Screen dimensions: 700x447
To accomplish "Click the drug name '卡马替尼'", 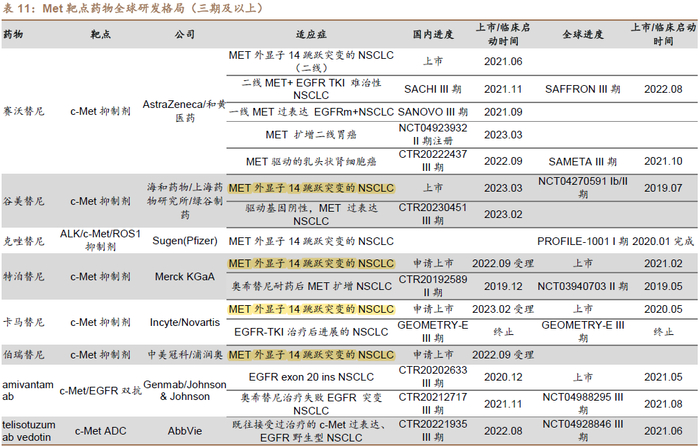I will coord(24,322).
